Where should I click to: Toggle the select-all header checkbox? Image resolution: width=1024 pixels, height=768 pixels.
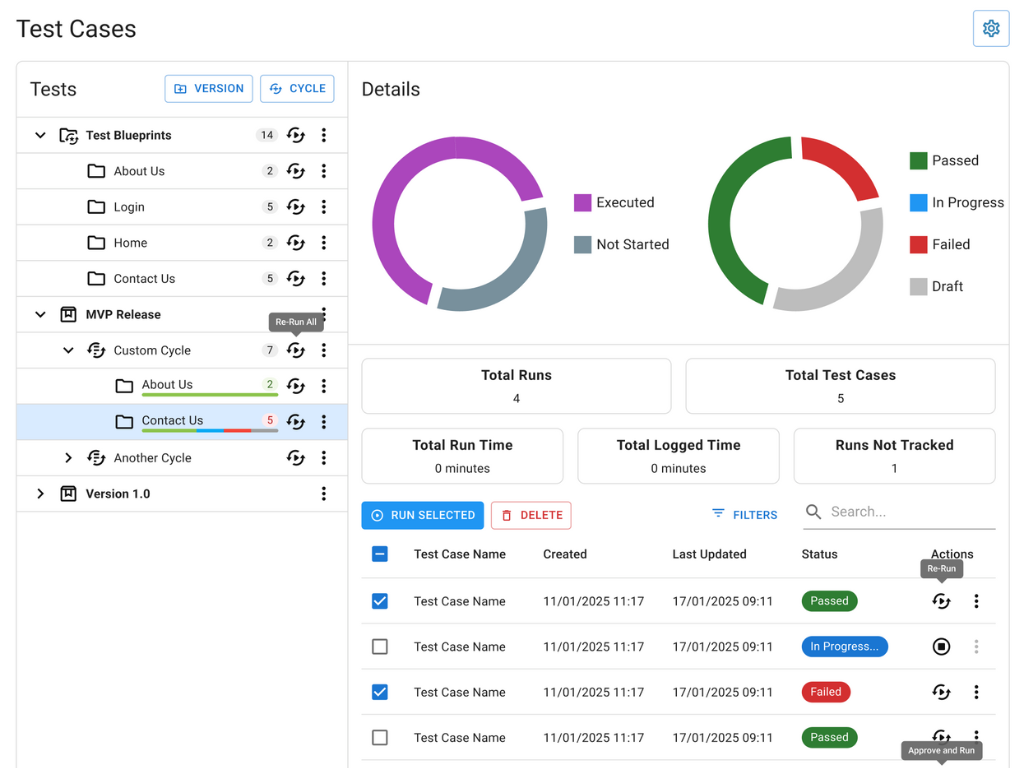pyautogui.click(x=380, y=554)
